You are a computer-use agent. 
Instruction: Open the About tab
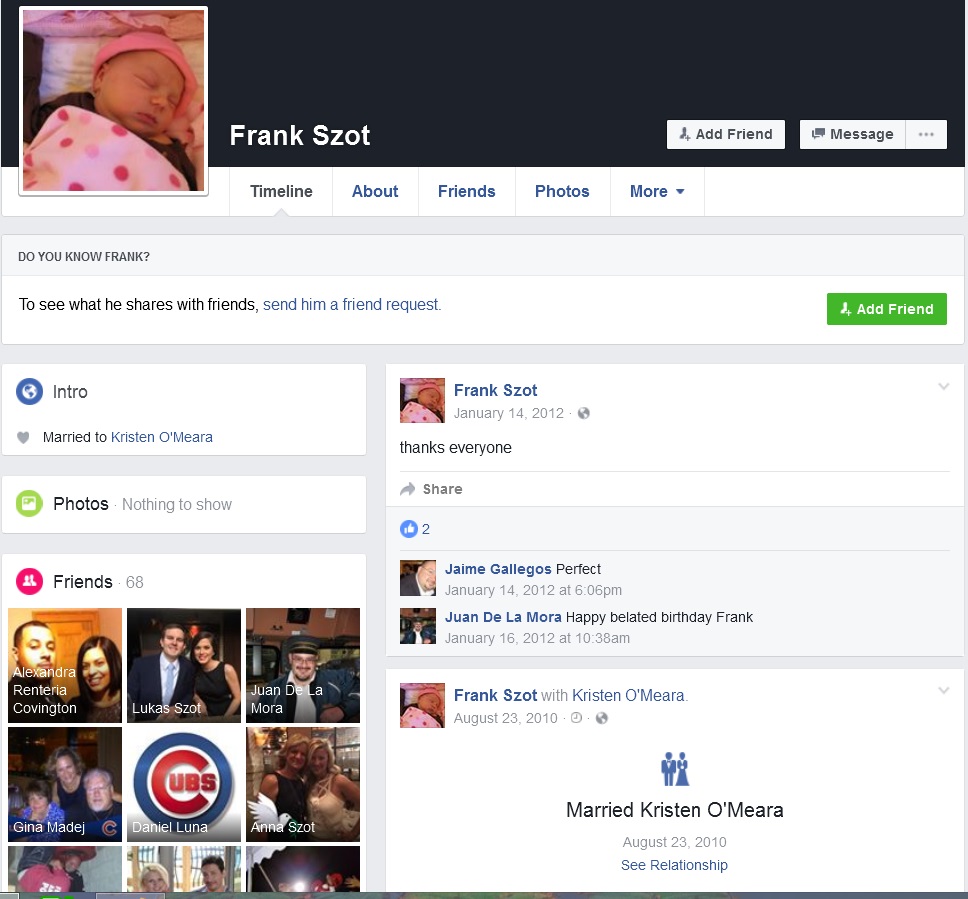pyautogui.click(x=375, y=191)
